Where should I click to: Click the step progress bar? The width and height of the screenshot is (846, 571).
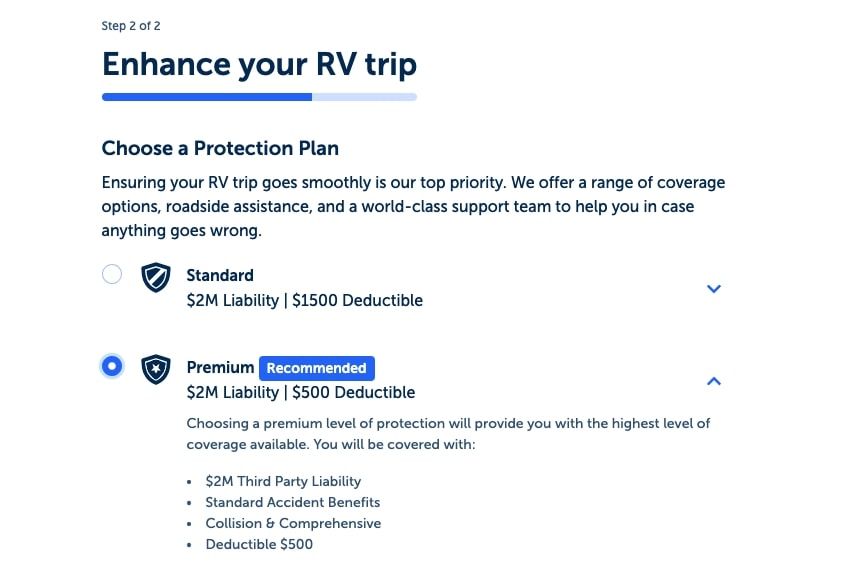tap(259, 97)
